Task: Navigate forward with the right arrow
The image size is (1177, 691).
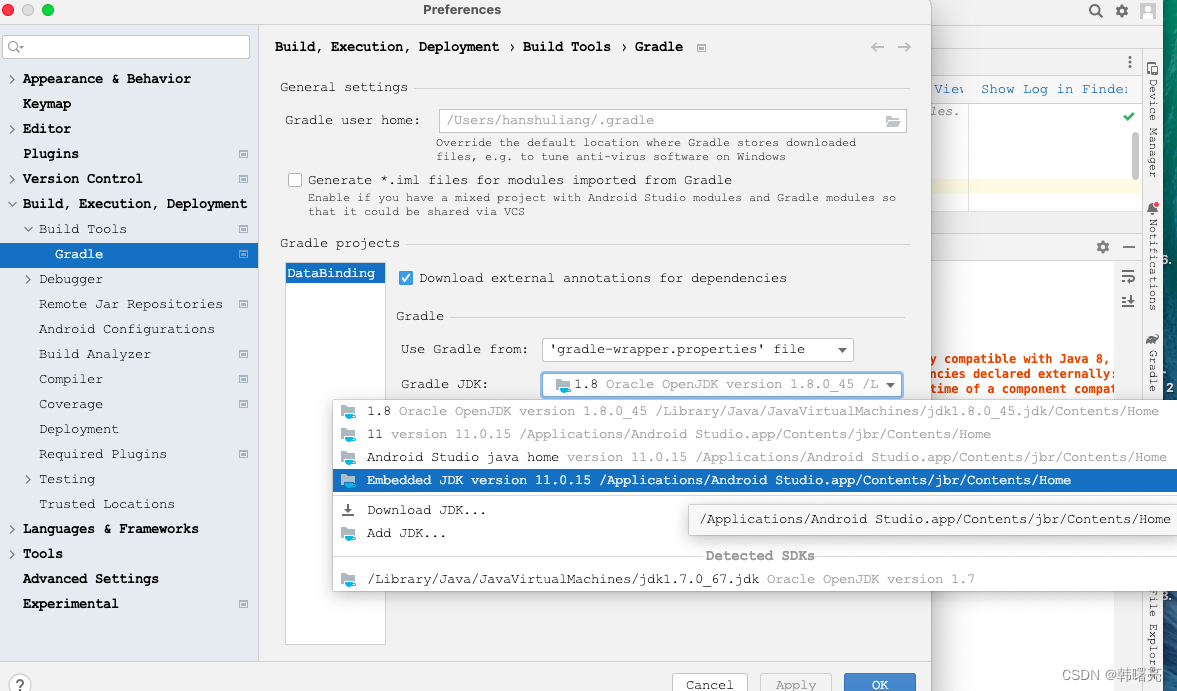Action: (x=905, y=47)
